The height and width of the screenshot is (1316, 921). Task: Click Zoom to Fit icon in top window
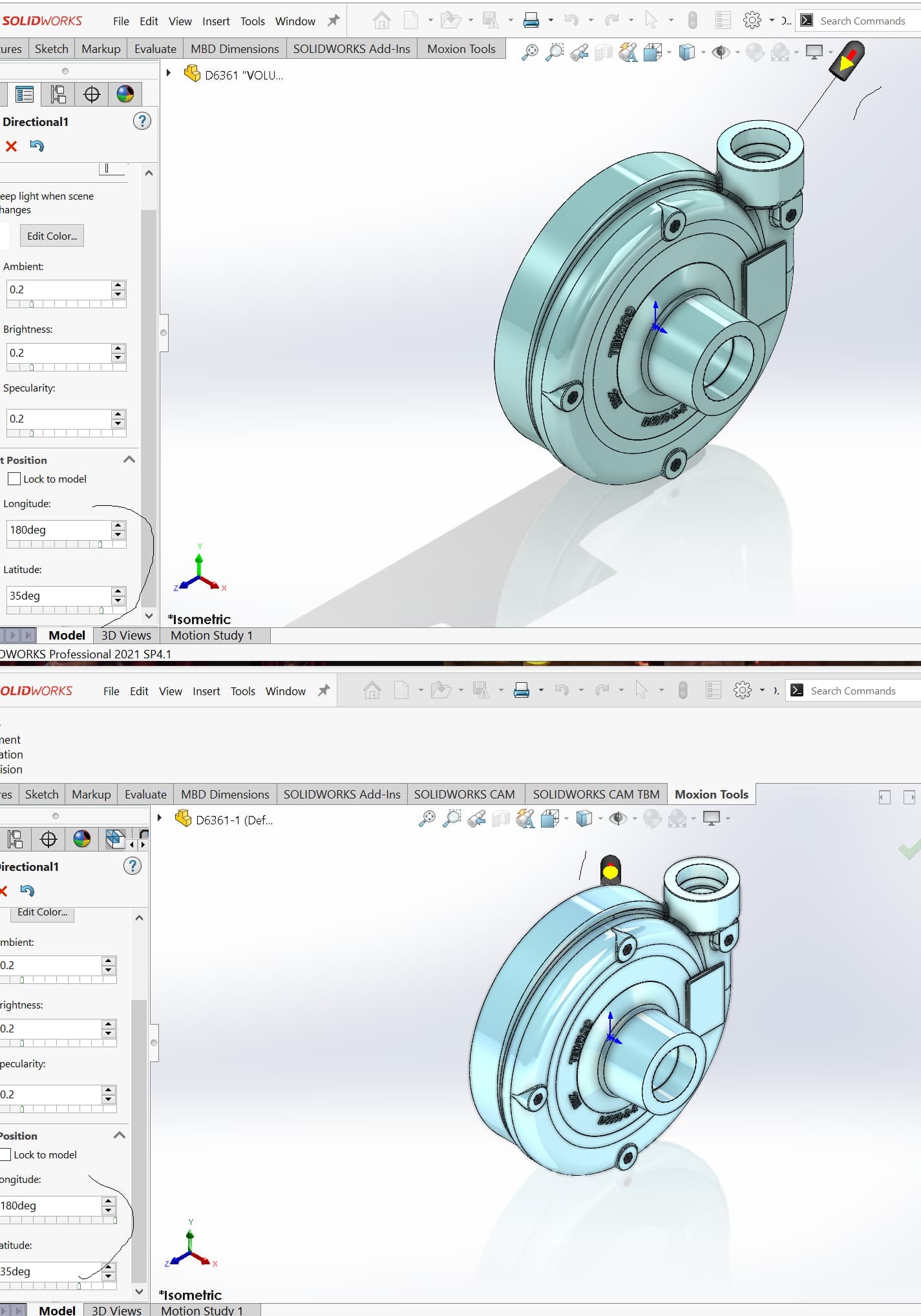[529, 52]
